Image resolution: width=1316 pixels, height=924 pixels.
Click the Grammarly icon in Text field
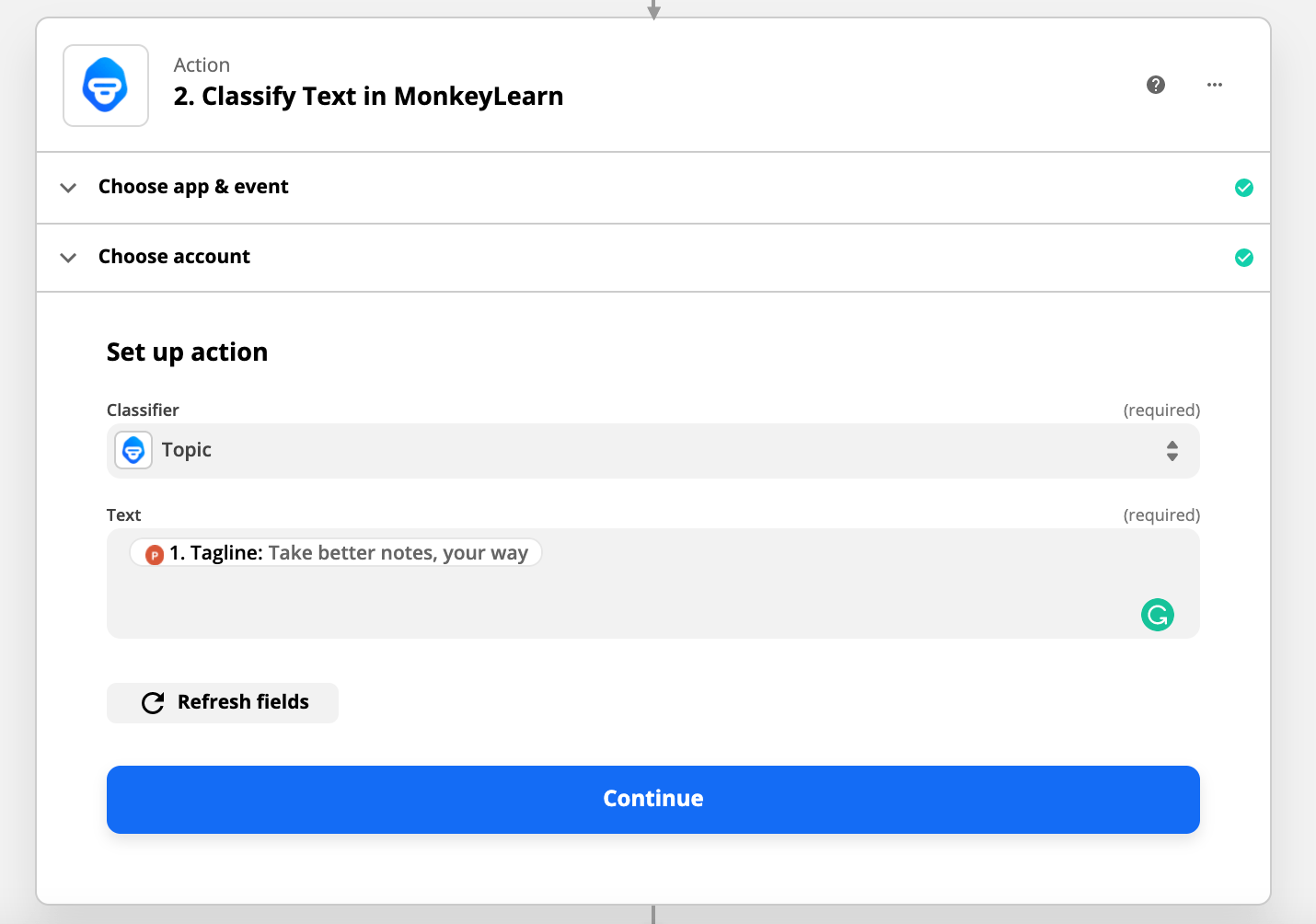pyautogui.click(x=1157, y=615)
